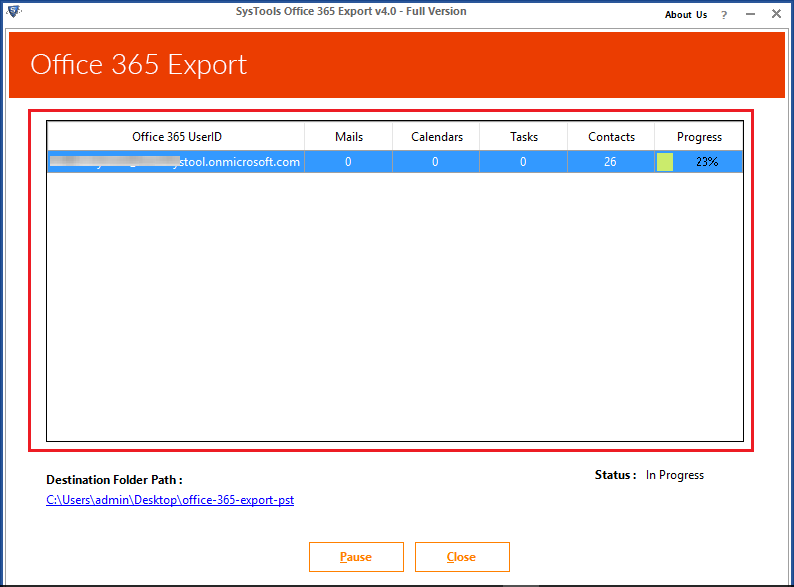
Task: Select the onmicrosoft.com user row
Action: (395, 162)
